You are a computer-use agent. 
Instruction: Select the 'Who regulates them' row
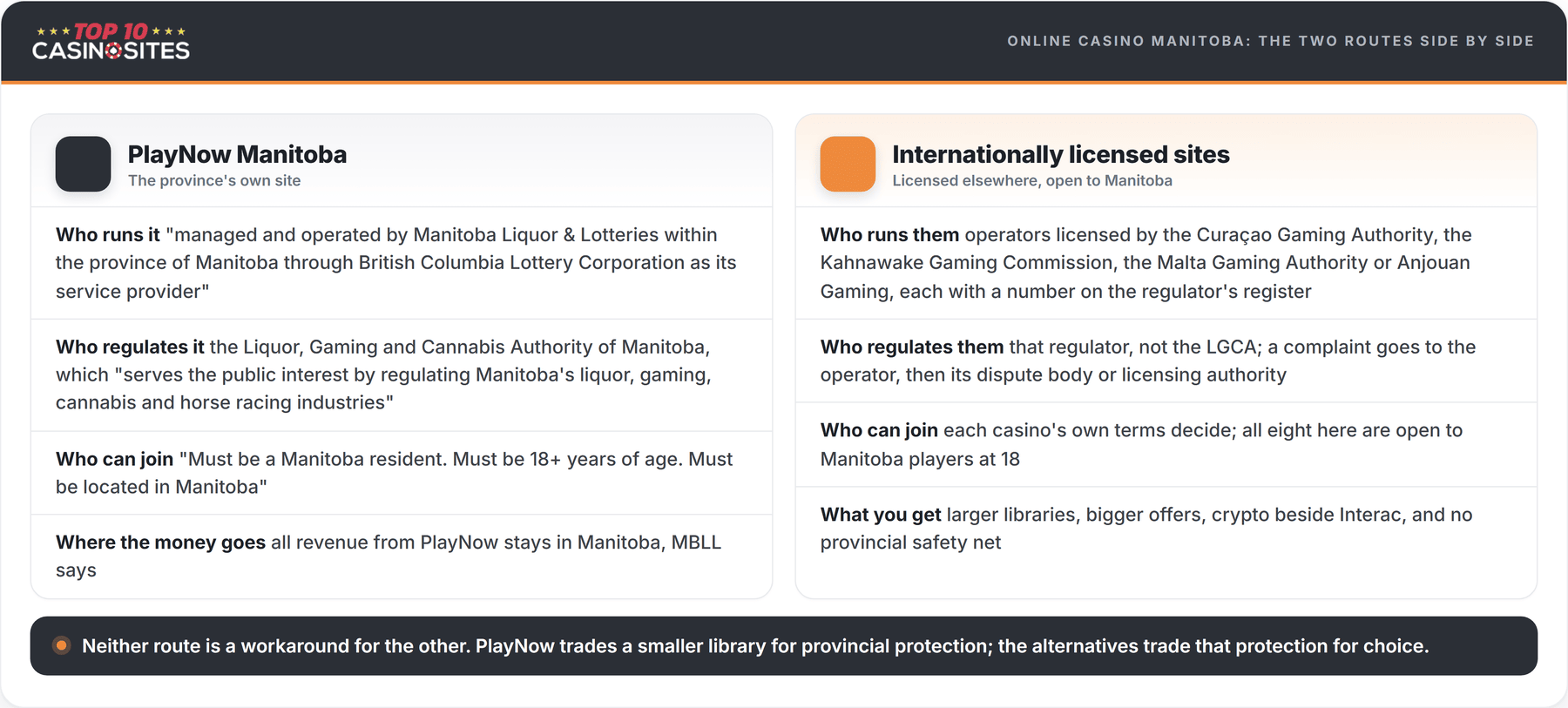pos(1166,361)
